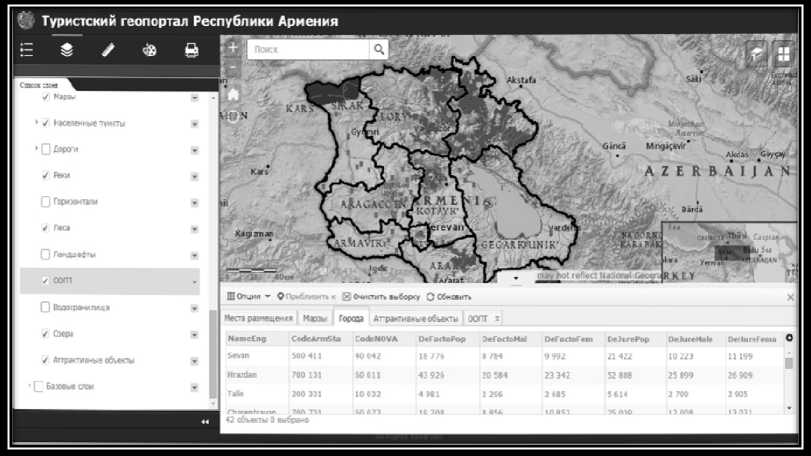
Task: Collapse the sidebar with double arrow
Action: tap(205, 422)
